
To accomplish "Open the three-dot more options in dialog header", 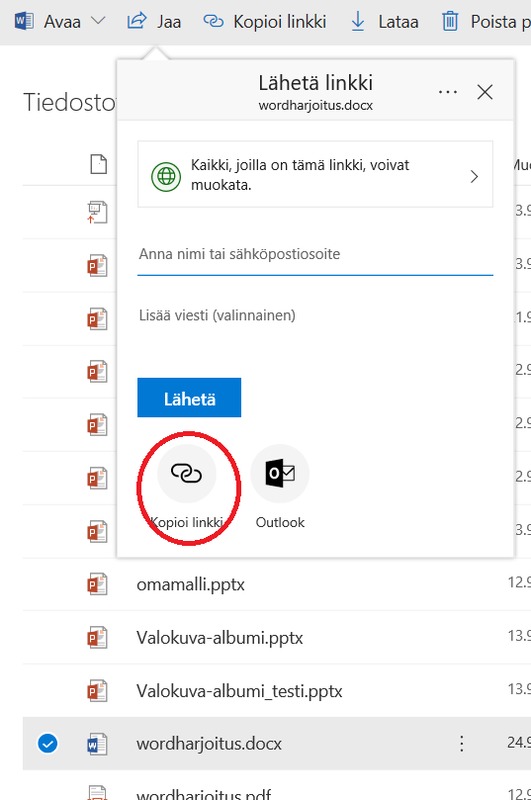I will [x=448, y=92].
